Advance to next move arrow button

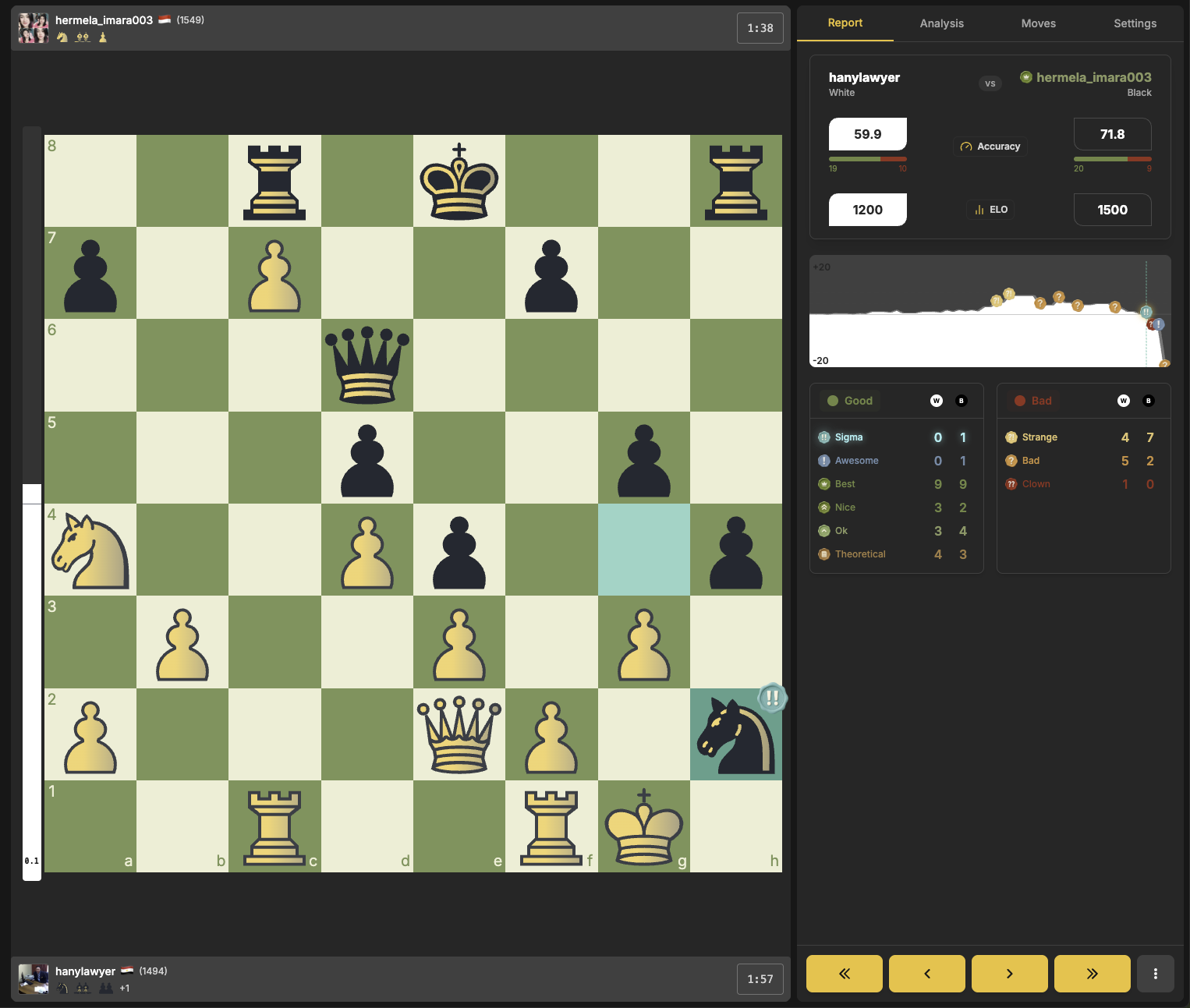pos(1009,973)
